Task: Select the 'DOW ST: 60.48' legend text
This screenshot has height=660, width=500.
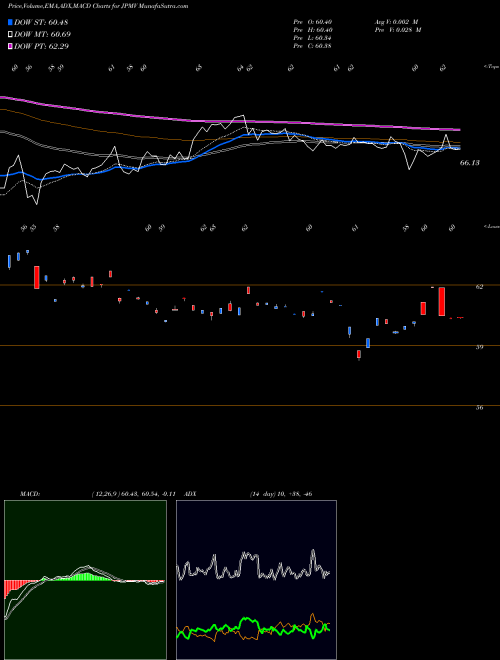Action: coord(41,22)
